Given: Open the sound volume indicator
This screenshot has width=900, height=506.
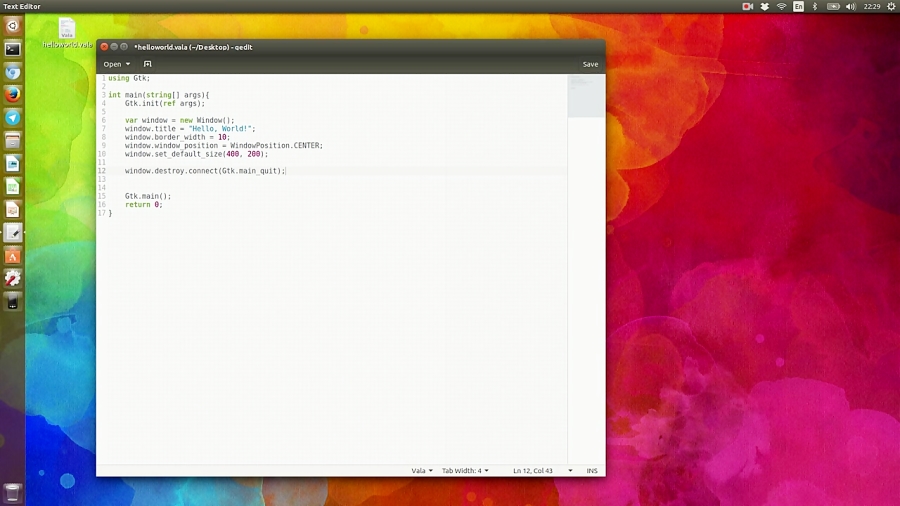Looking at the screenshot, I should pyautogui.click(x=851, y=6).
